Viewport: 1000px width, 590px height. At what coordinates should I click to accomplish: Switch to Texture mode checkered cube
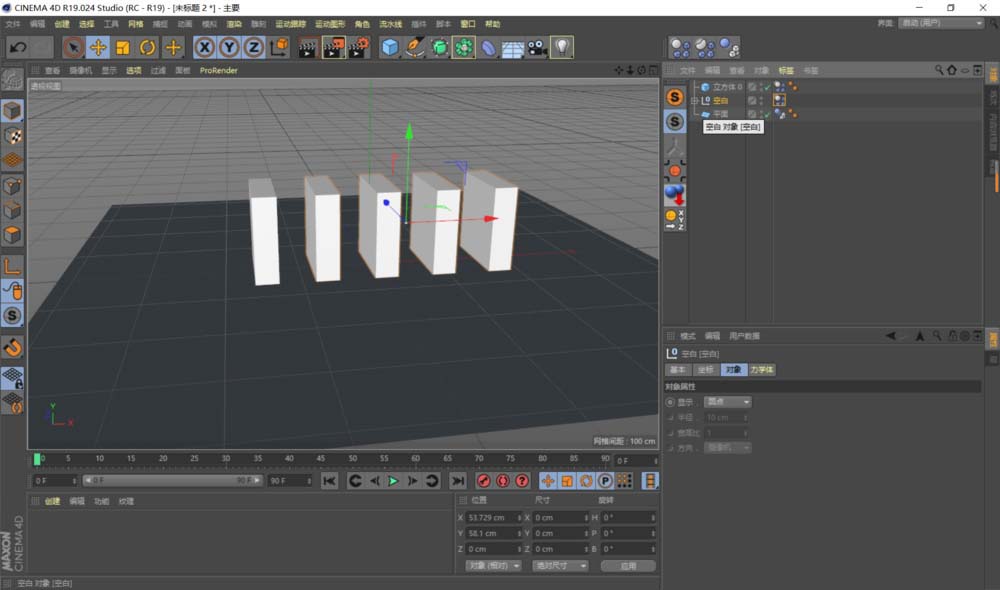(12, 136)
